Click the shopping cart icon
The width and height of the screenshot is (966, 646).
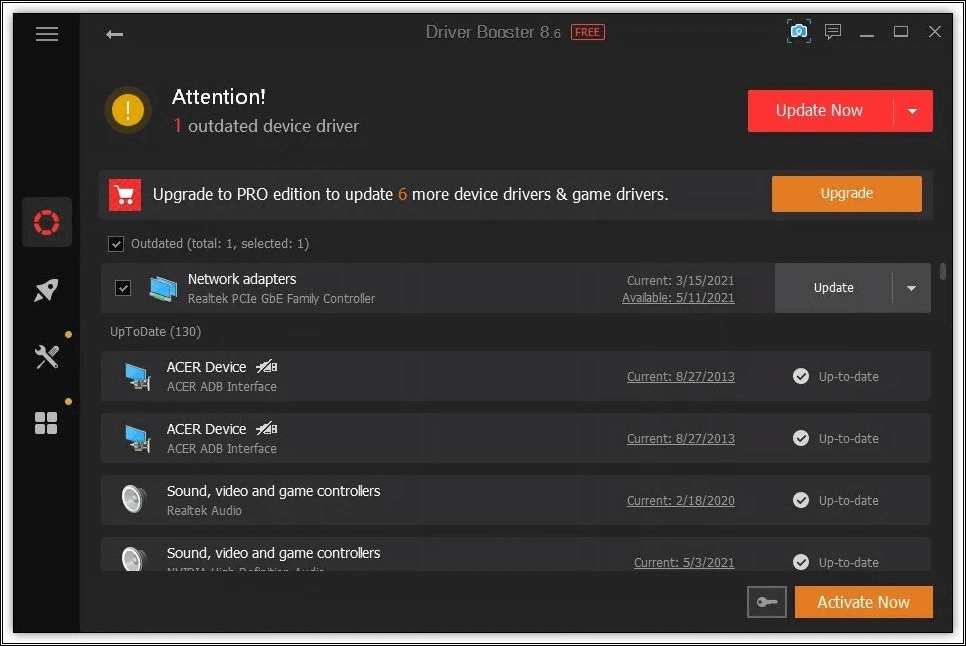click(x=125, y=195)
